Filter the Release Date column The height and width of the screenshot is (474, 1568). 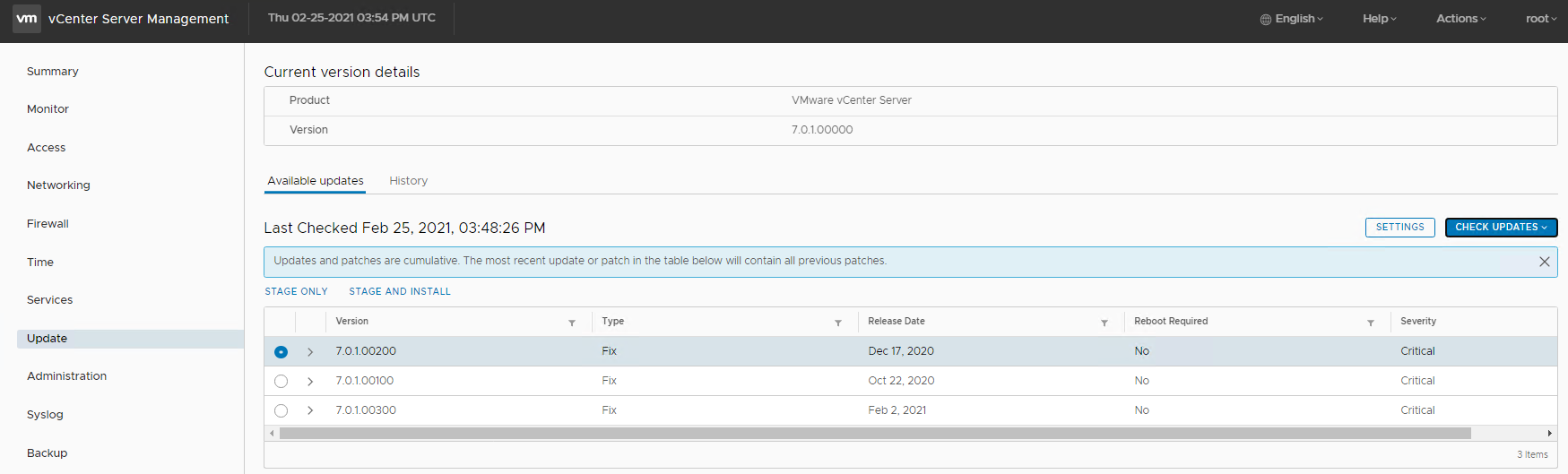[x=1105, y=323]
